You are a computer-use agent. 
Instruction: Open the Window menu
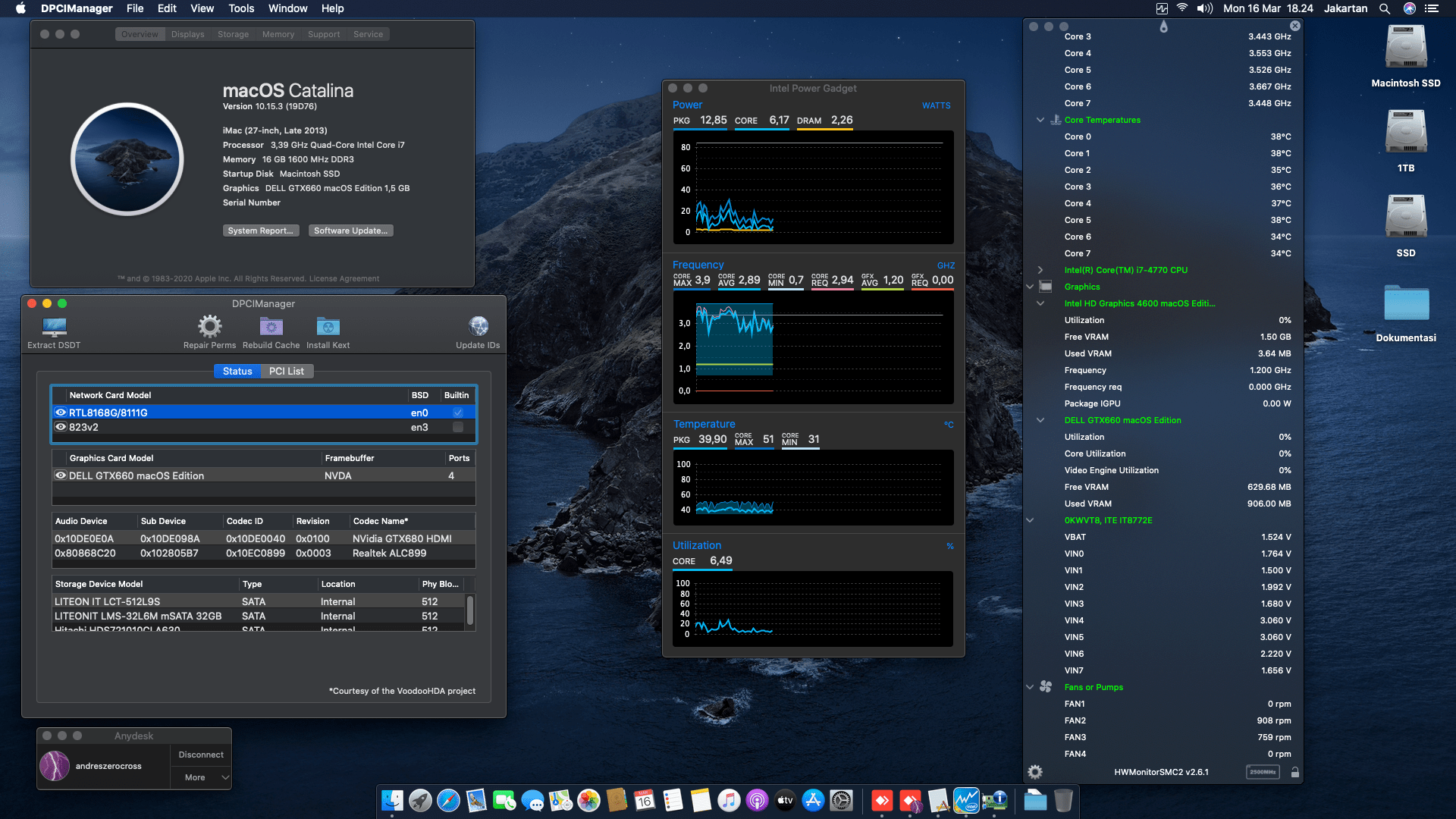[x=287, y=8]
